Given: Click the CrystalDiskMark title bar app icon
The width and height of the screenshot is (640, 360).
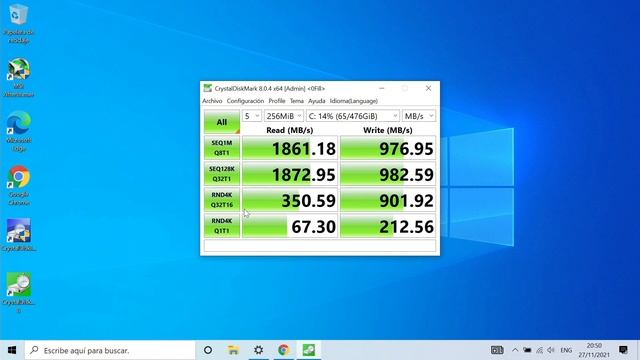Looking at the screenshot, I should pyautogui.click(x=208, y=88).
